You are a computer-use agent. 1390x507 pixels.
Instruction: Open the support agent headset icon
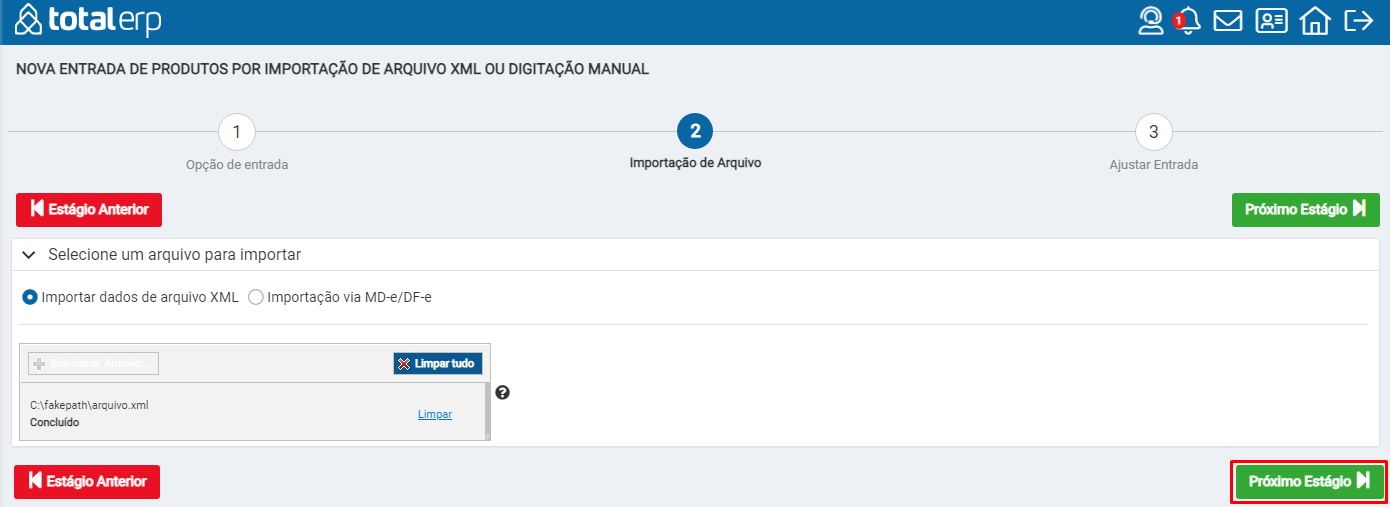[1152, 21]
